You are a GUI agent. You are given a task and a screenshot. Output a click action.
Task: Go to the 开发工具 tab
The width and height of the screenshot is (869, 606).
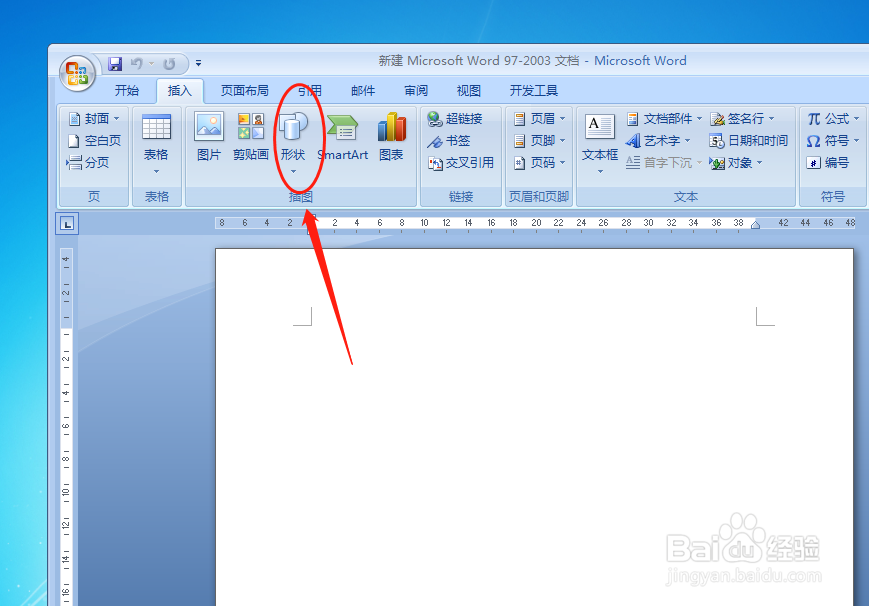pyautogui.click(x=534, y=90)
